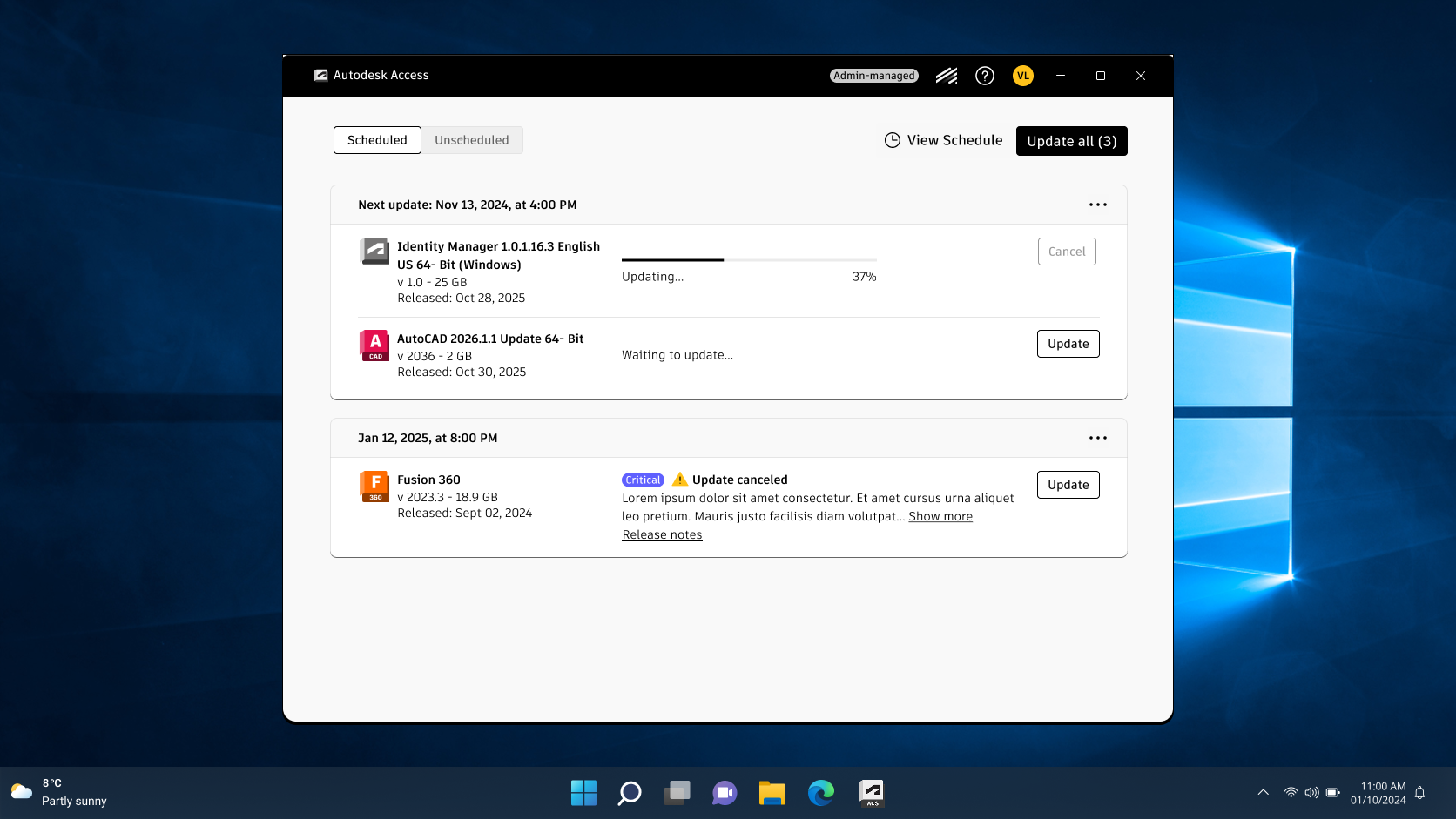1456x819 pixels.
Task: Switch to the Unscheduled tab
Action: point(472,140)
